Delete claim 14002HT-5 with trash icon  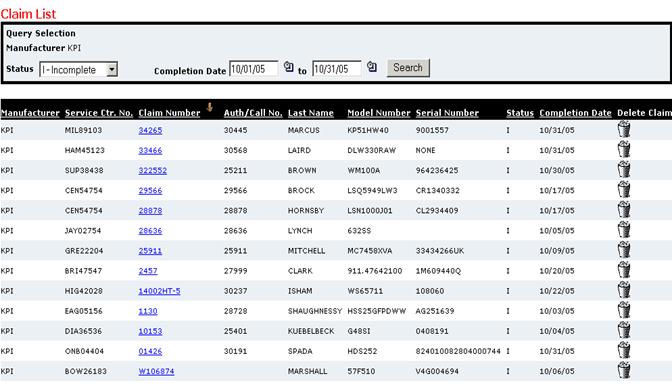(x=624, y=290)
